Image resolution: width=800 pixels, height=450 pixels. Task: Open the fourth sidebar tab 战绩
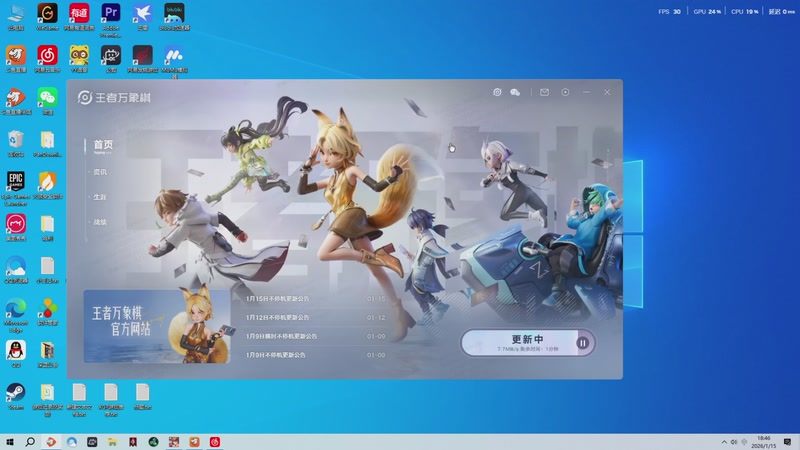[100, 222]
